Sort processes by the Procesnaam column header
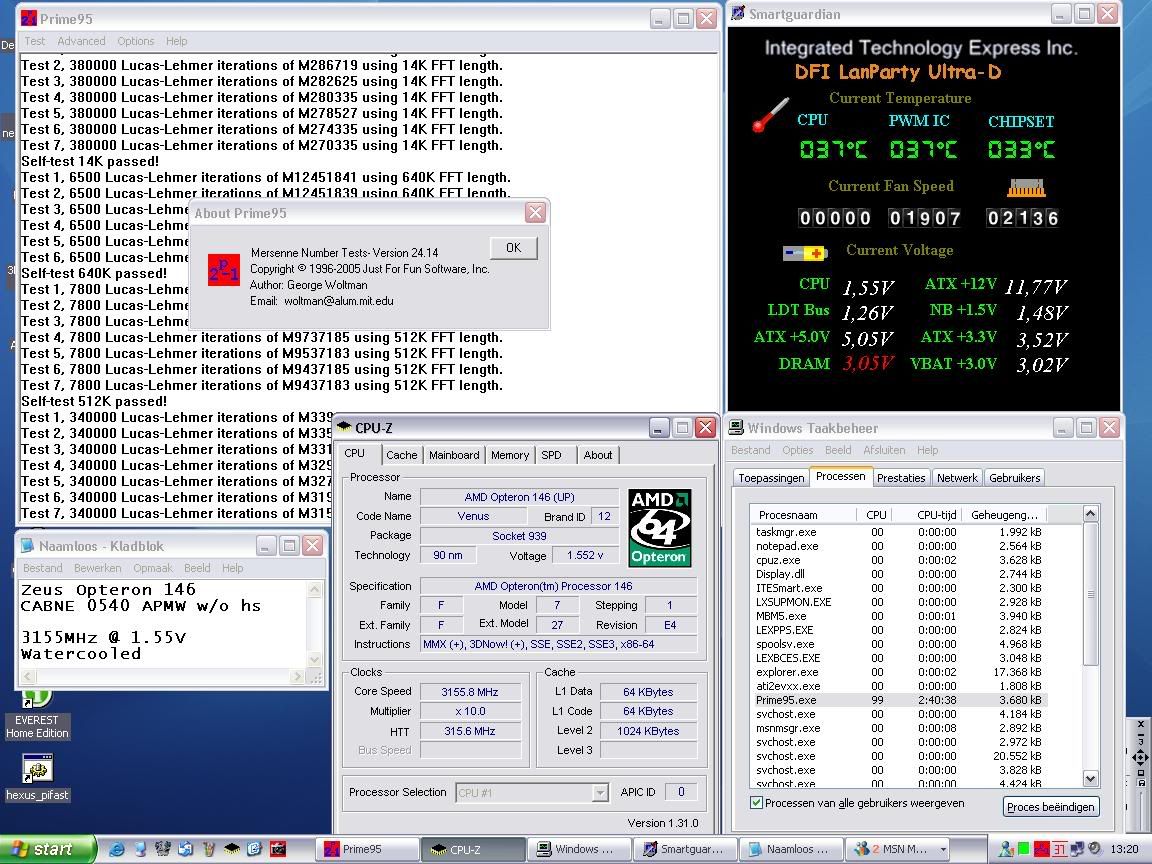 coord(803,514)
